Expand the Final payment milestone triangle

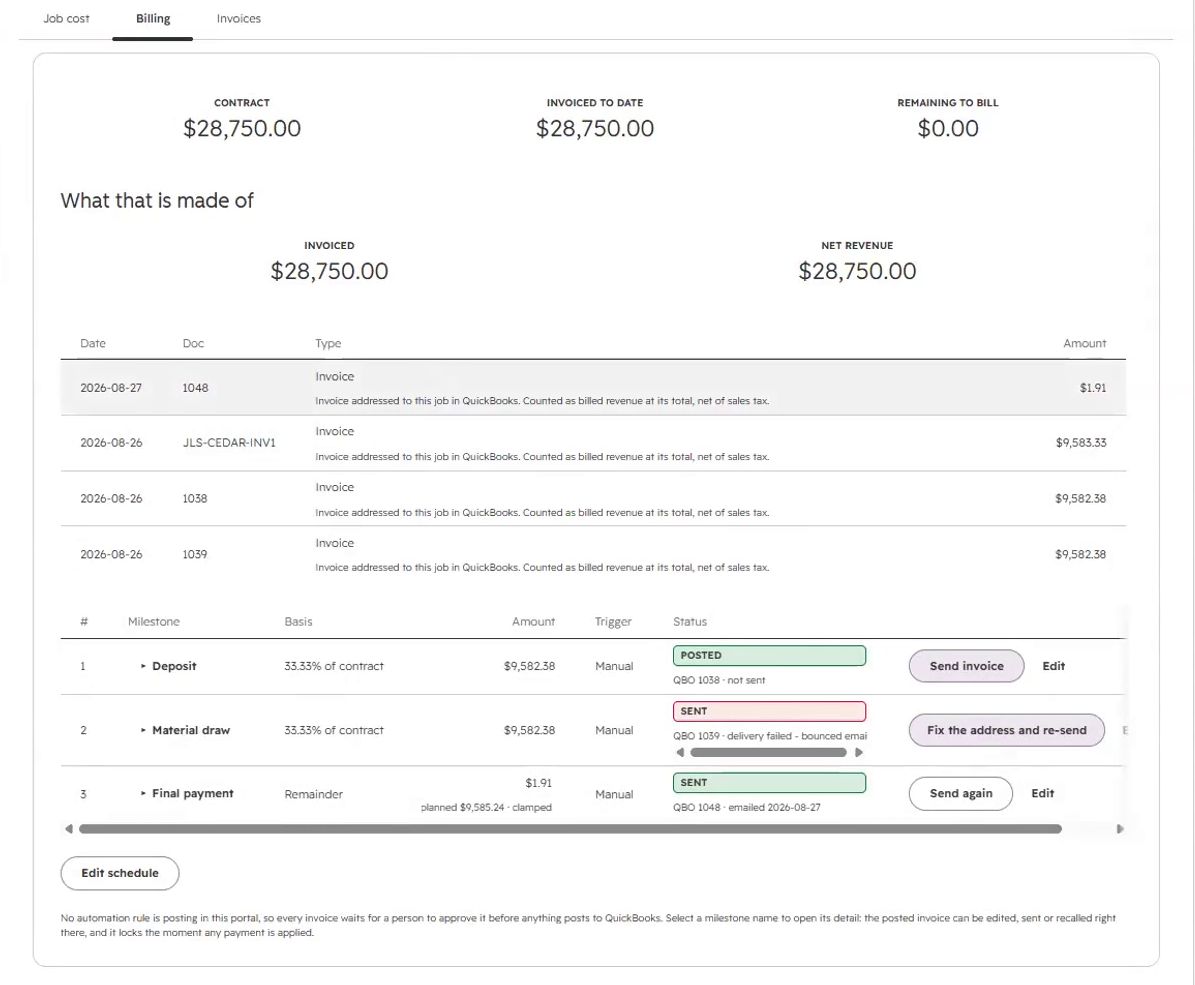143,794
